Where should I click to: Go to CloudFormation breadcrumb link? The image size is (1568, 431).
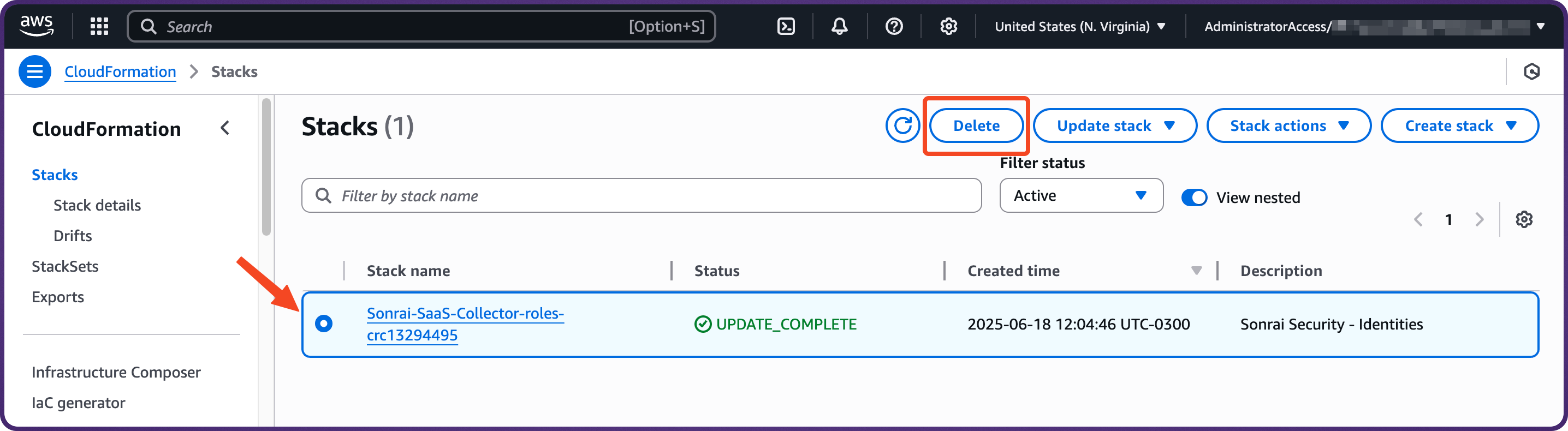[121, 71]
